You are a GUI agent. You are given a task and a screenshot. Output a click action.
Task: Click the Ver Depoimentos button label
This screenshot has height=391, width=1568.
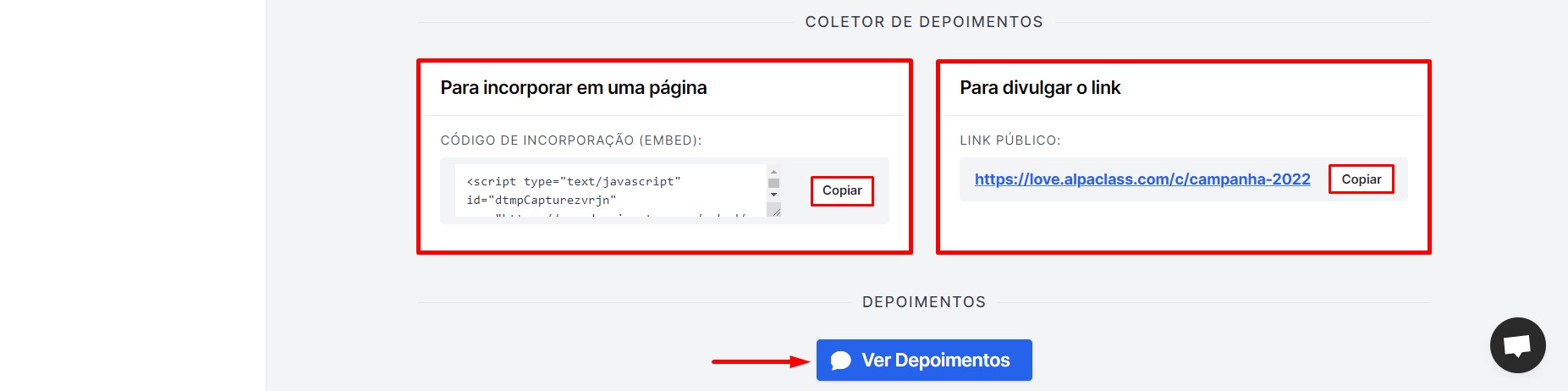935,361
